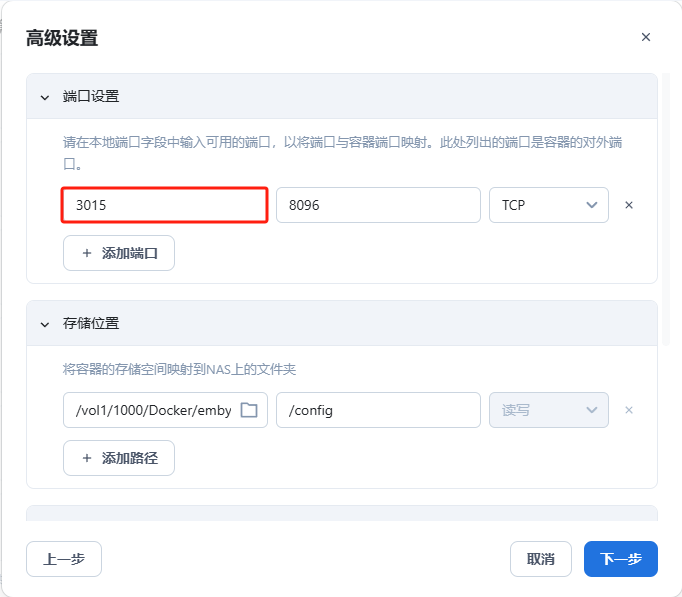
Task: Close the 高级设置 dialog
Action: 645,37
